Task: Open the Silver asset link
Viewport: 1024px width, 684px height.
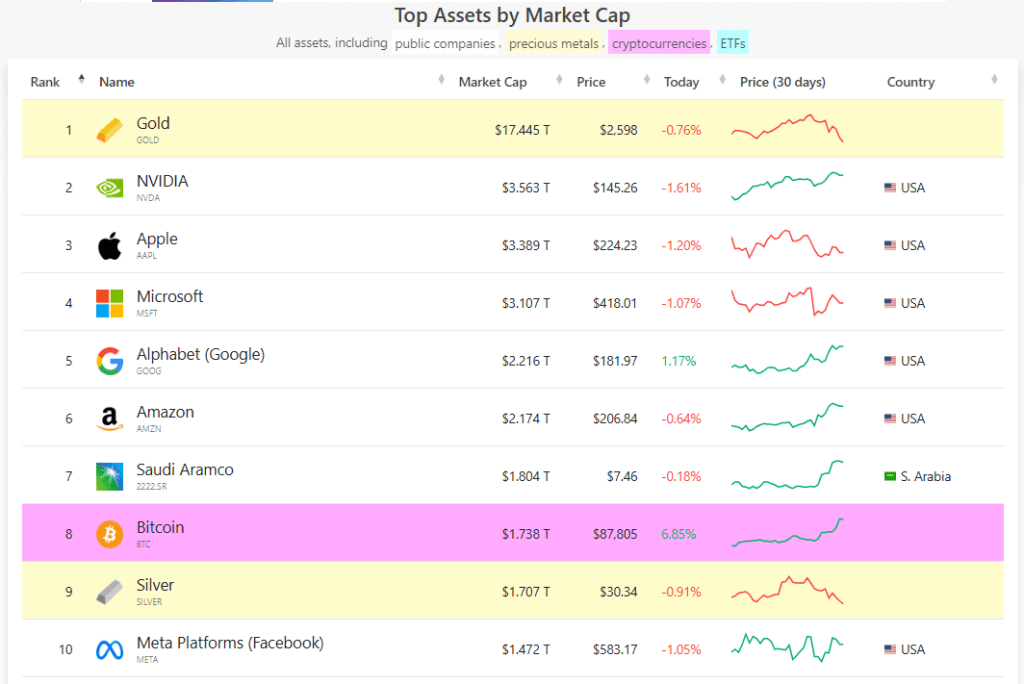Action: coord(156,585)
